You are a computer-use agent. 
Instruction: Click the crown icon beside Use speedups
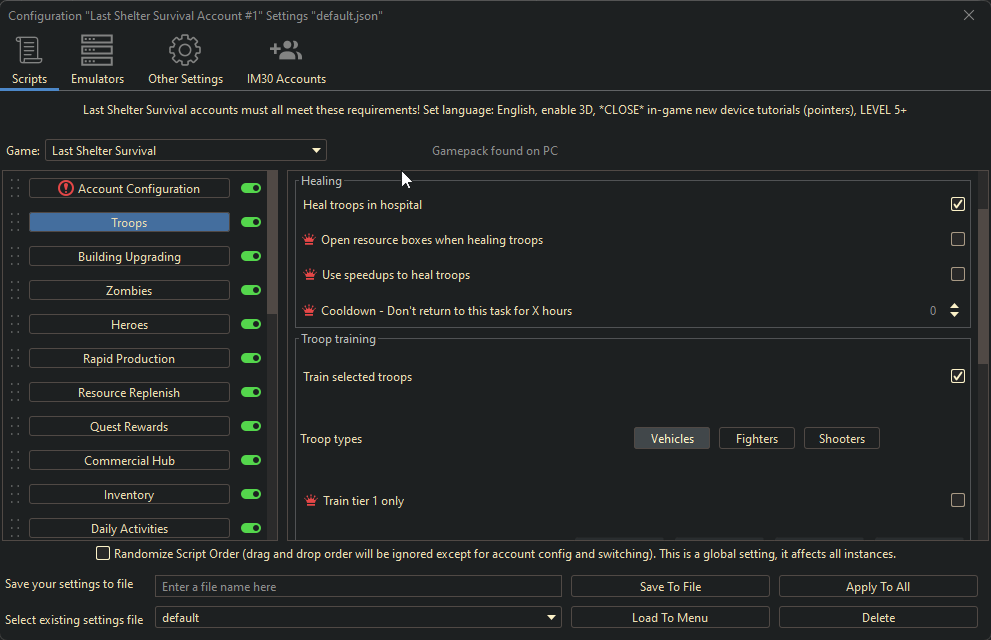click(309, 274)
